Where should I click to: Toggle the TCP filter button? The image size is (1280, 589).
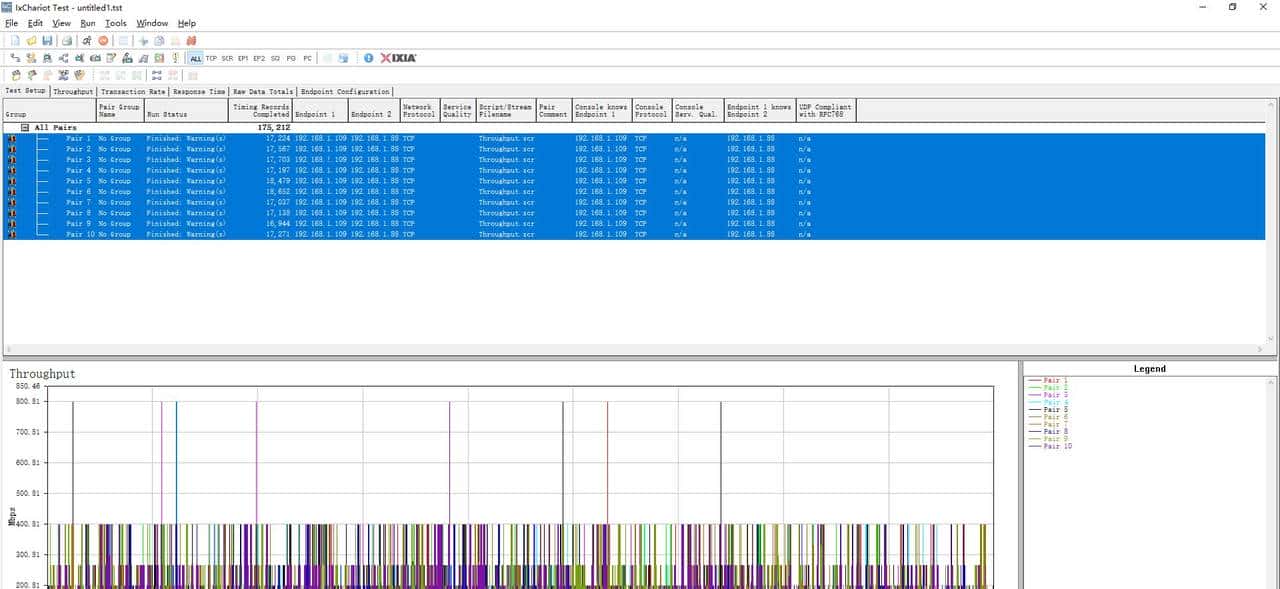(x=211, y=58)
